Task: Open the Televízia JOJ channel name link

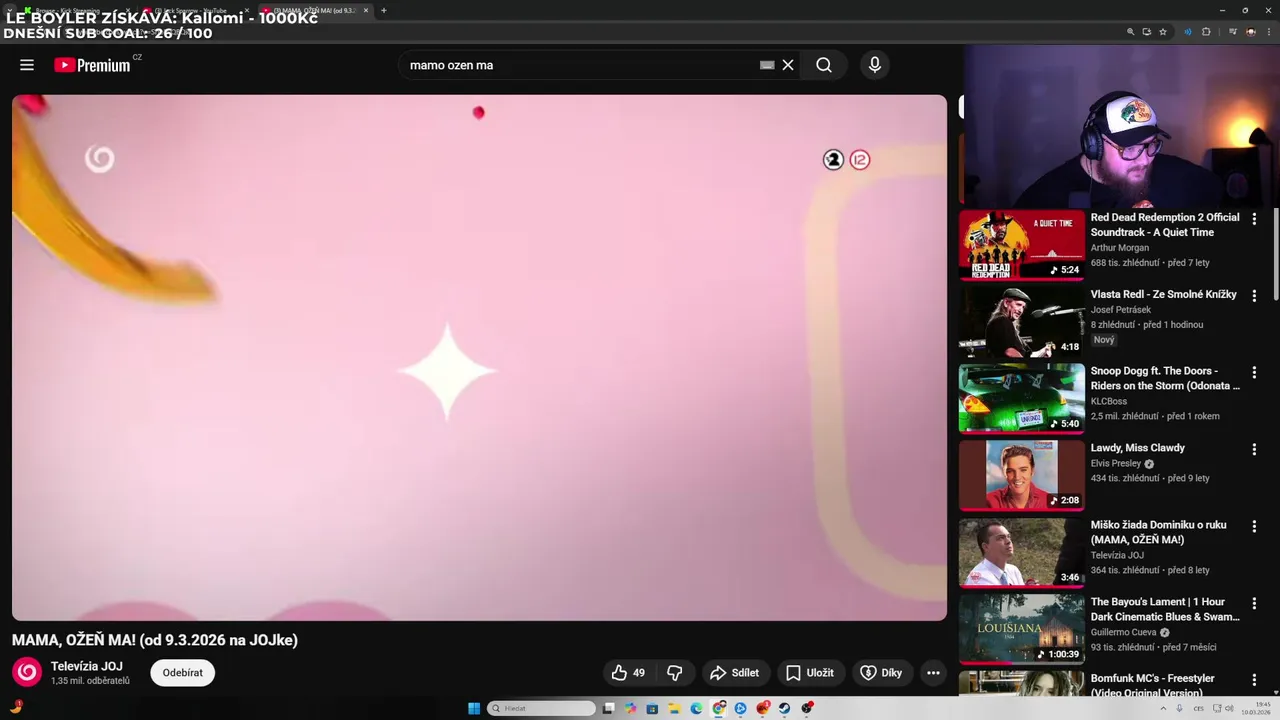Action: [87, 666]
